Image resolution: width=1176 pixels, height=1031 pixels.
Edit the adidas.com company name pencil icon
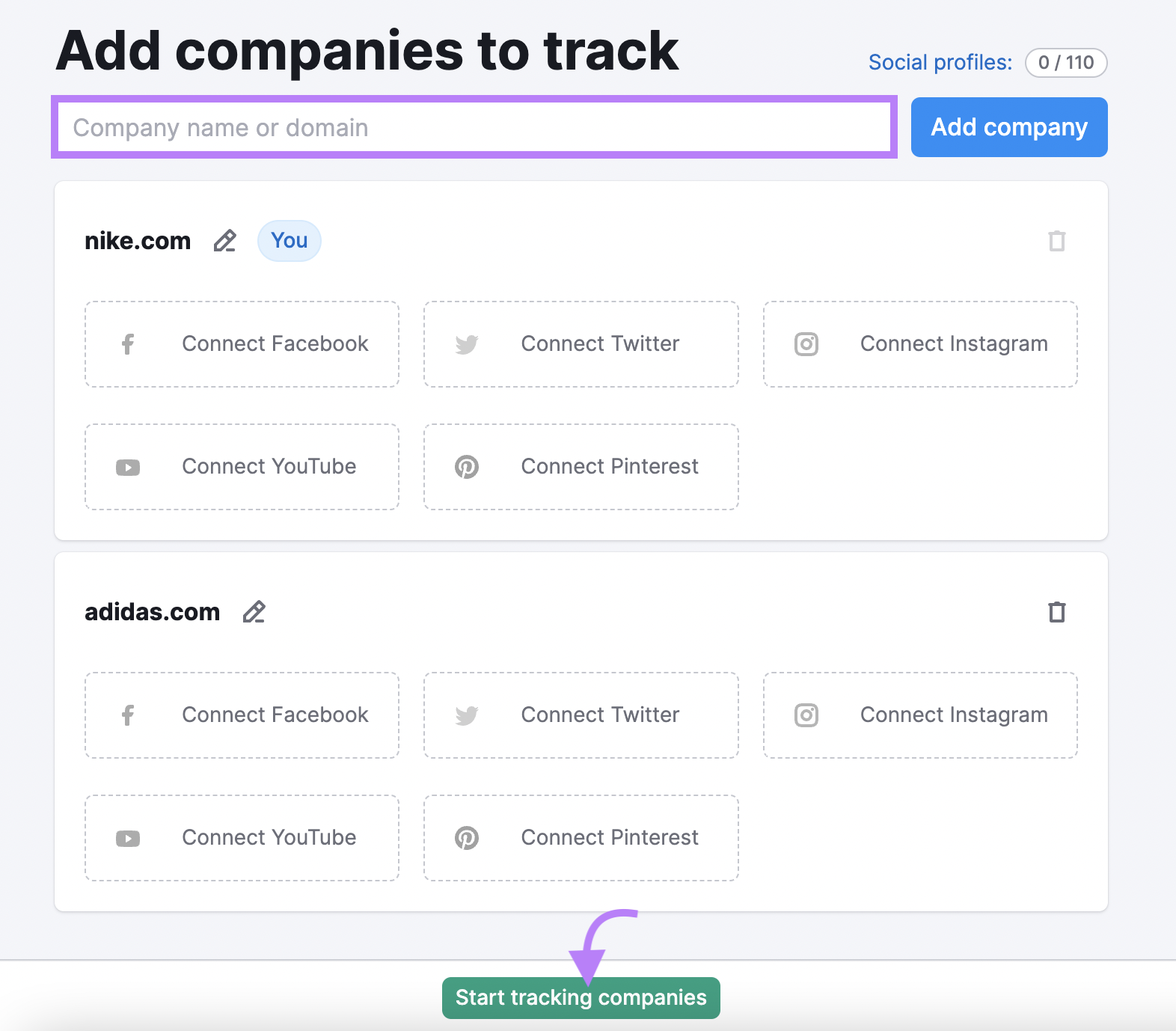coord(254,612)
